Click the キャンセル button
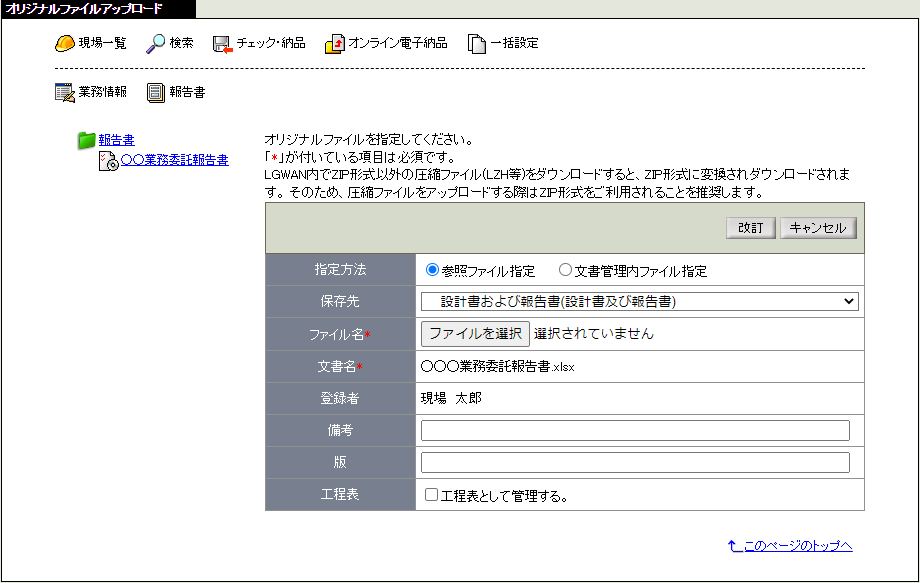 (818, 228)
